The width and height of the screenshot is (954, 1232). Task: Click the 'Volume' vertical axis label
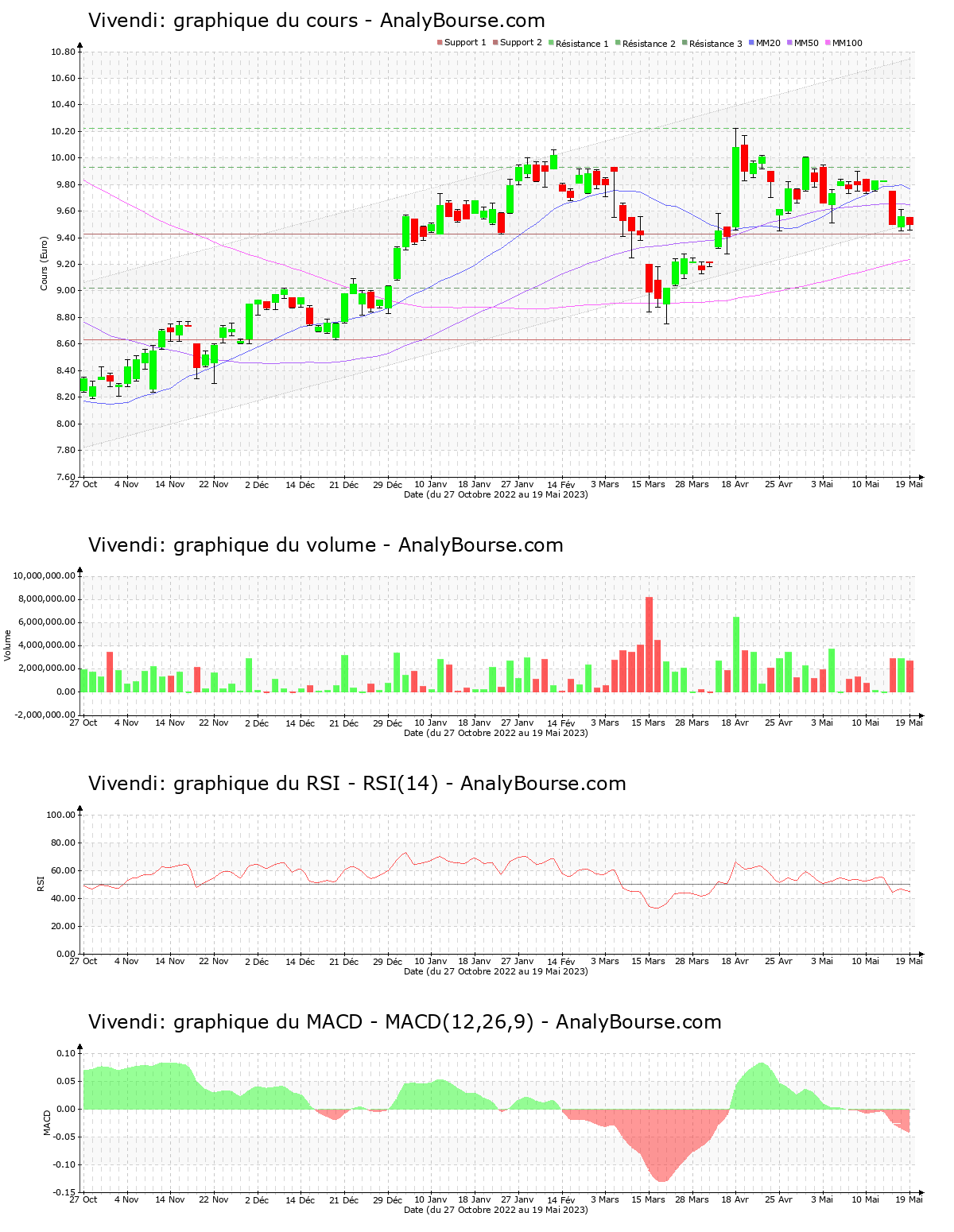pos(8,645)
